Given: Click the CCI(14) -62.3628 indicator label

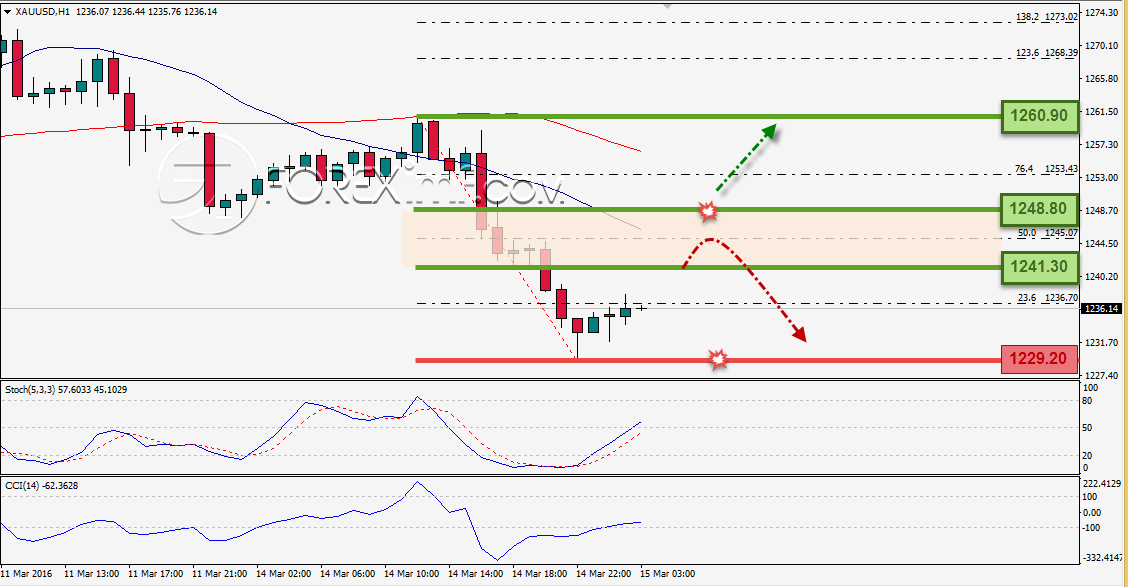Looking at the screenshot, I should [x=42, y=486].
